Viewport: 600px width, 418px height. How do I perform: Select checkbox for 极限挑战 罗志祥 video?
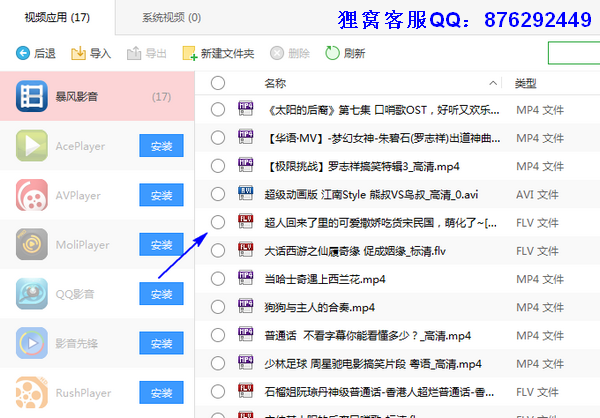(x=218, y=166)
